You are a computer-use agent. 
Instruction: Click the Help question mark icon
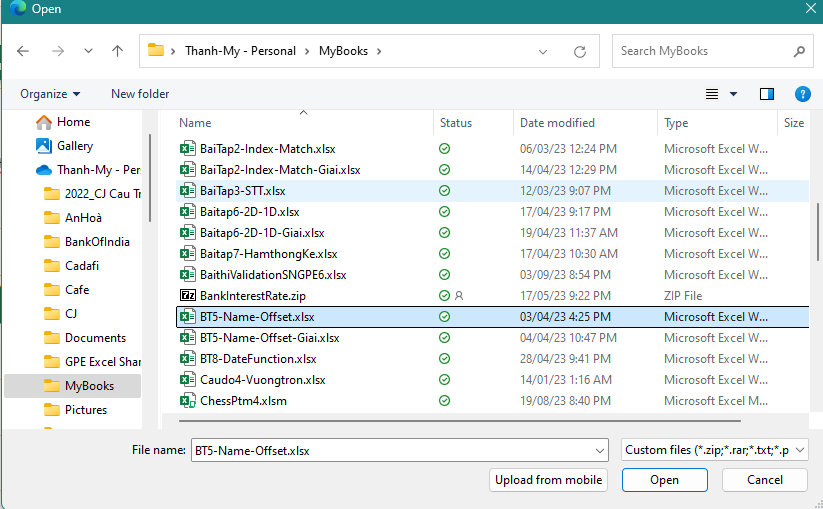click(x=802, y=94)
